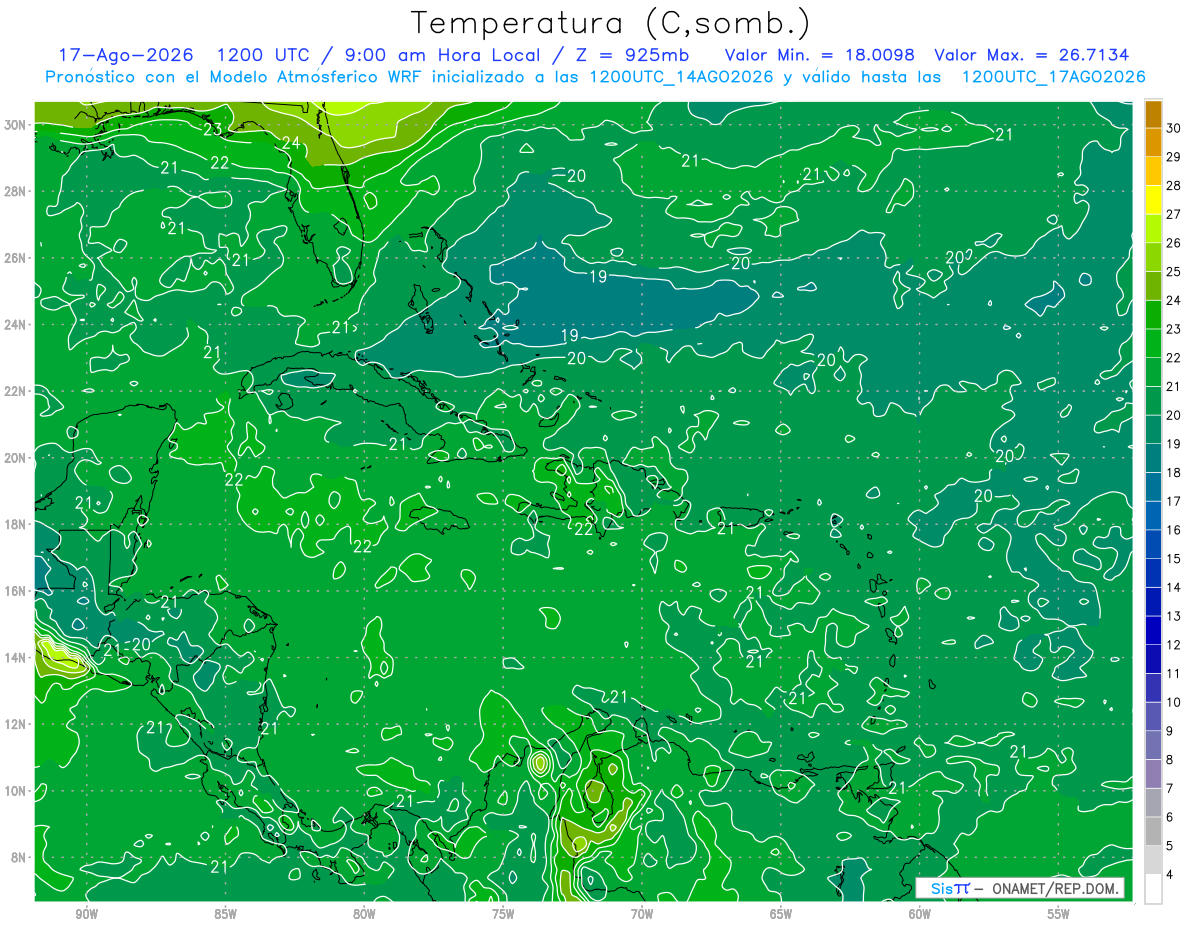Click the '24' contour label over northern Florida

pos(291,143)
